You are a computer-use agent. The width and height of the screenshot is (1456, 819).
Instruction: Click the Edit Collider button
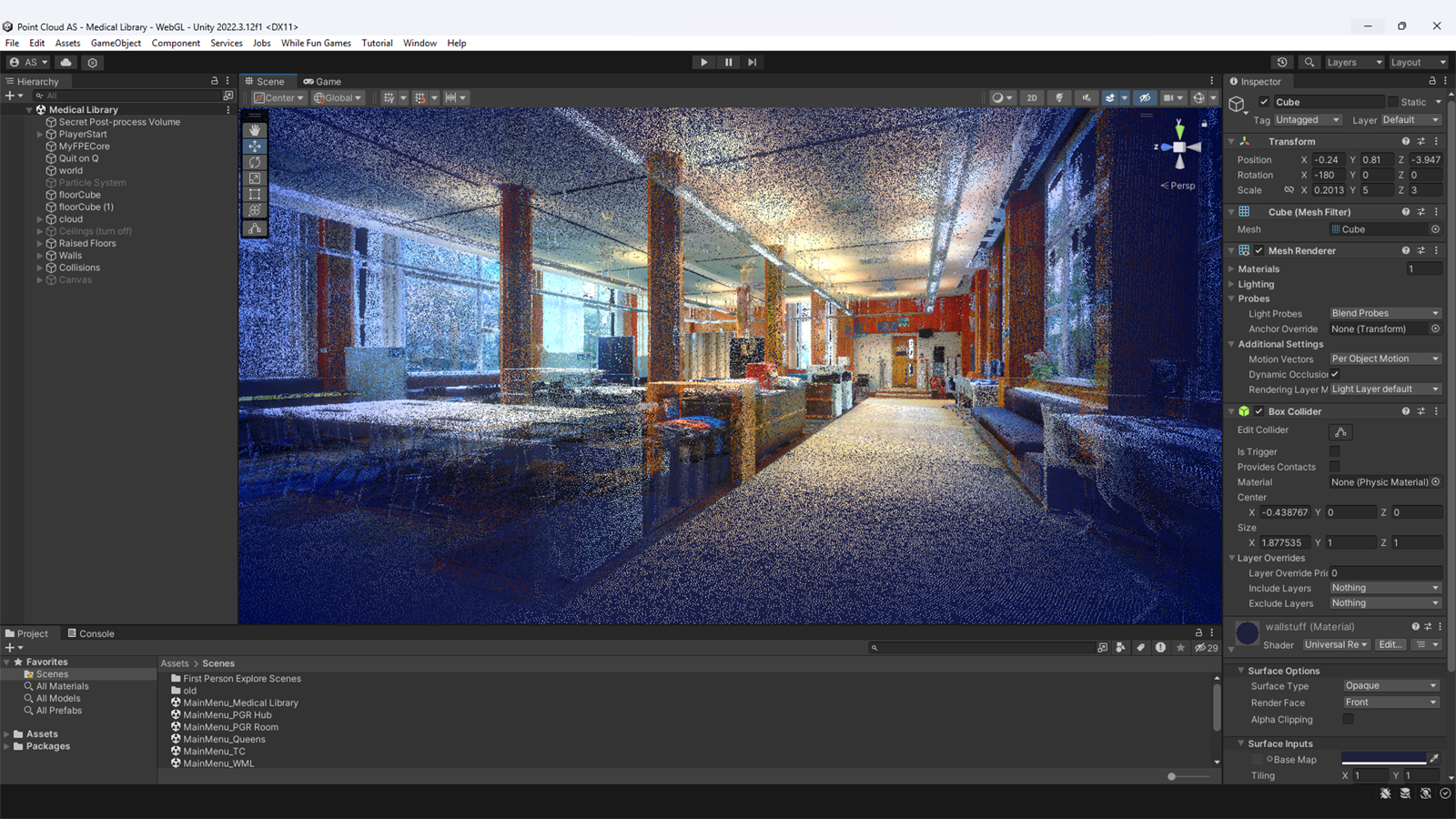coord(1340,432)
